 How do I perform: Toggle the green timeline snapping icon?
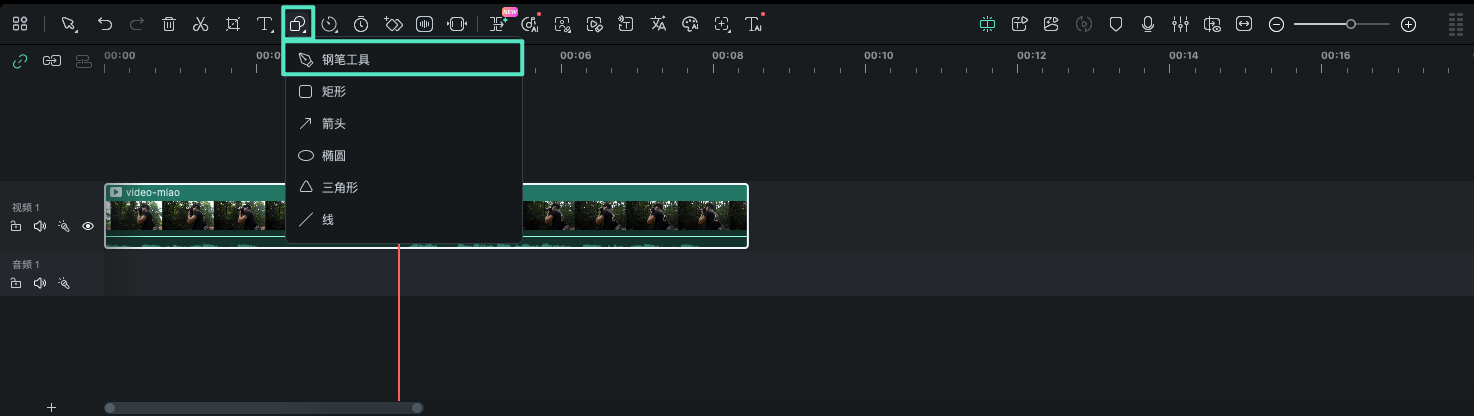988,24
